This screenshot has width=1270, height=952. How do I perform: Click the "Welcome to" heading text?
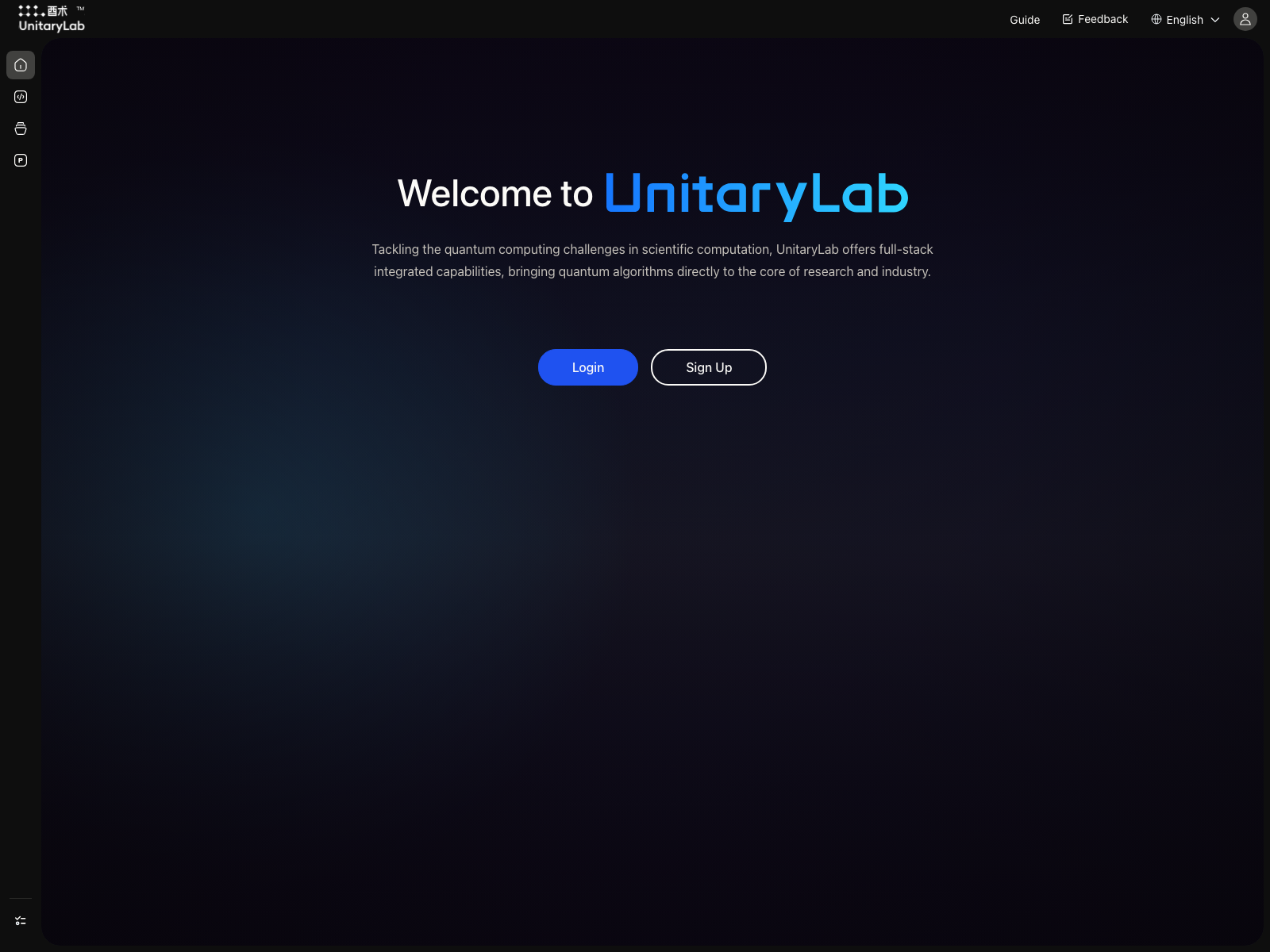click(x=495, y=194)
